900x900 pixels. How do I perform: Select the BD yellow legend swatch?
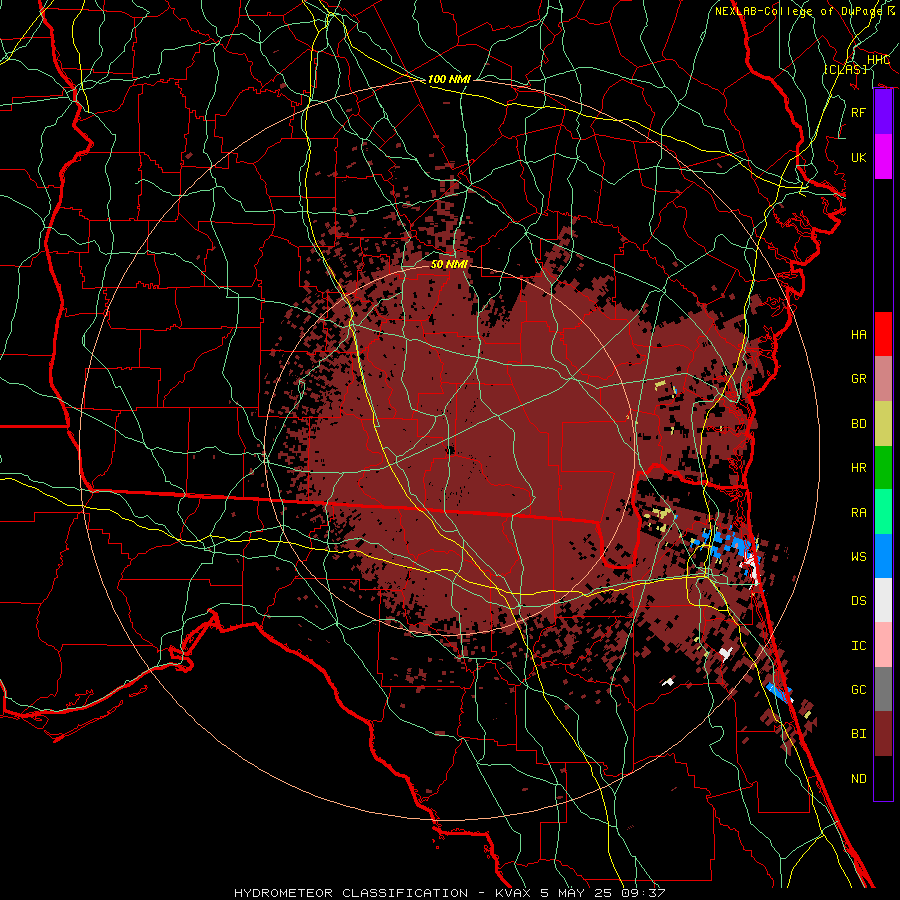(x=883, y=424)
